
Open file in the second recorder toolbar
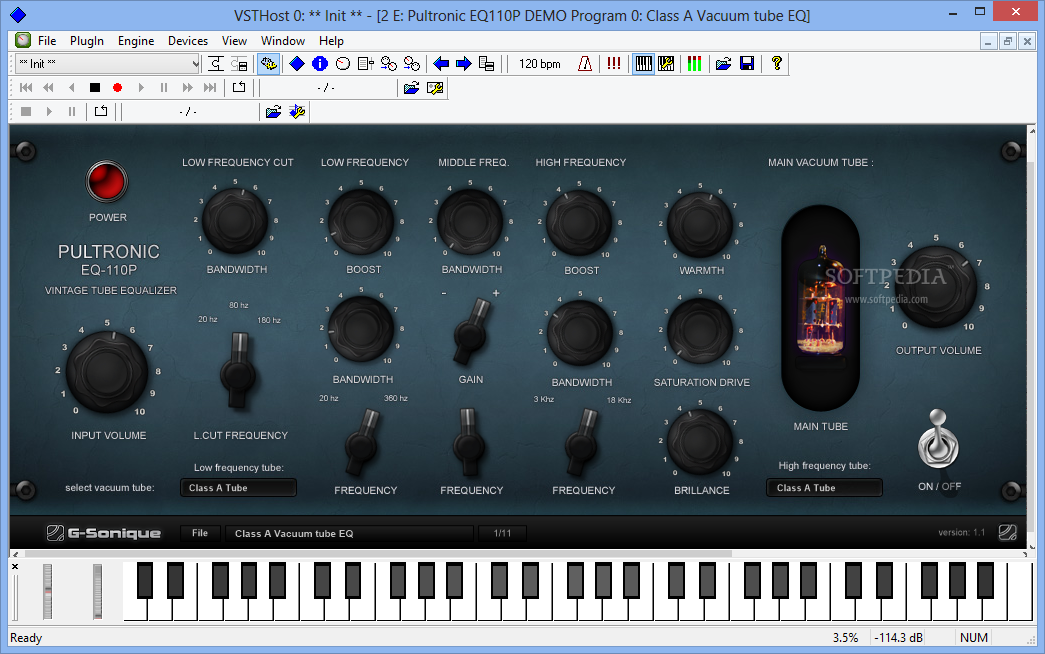pyautogui.click(x=273, y=112)
